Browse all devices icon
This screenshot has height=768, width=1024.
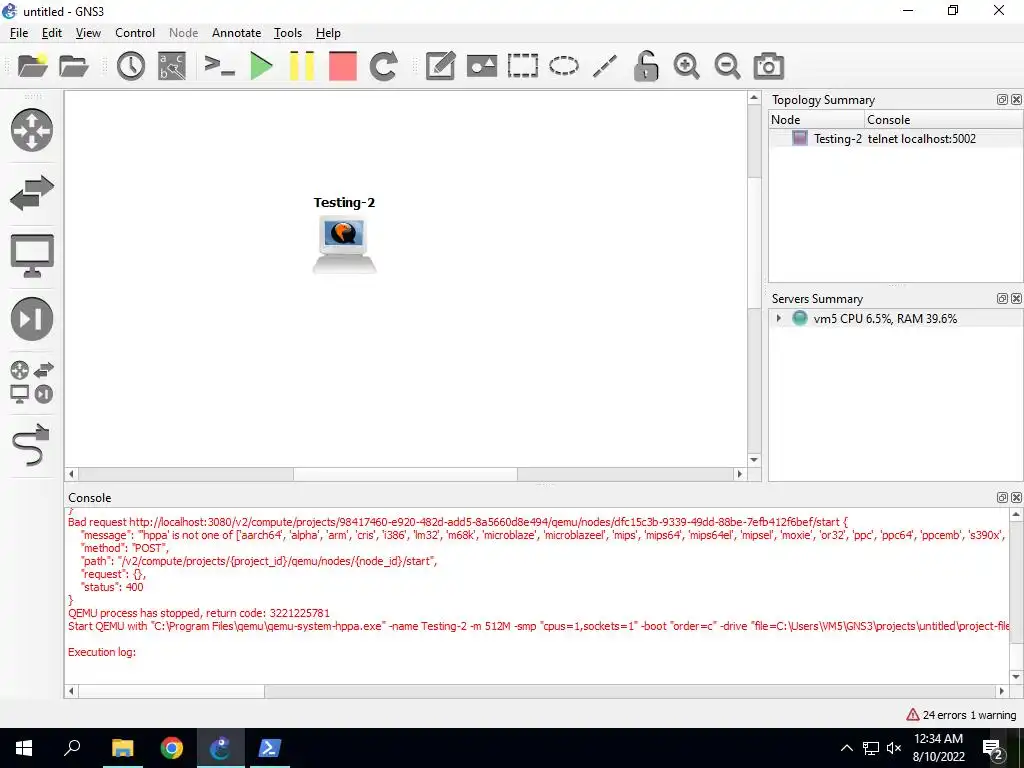[31, 382]
